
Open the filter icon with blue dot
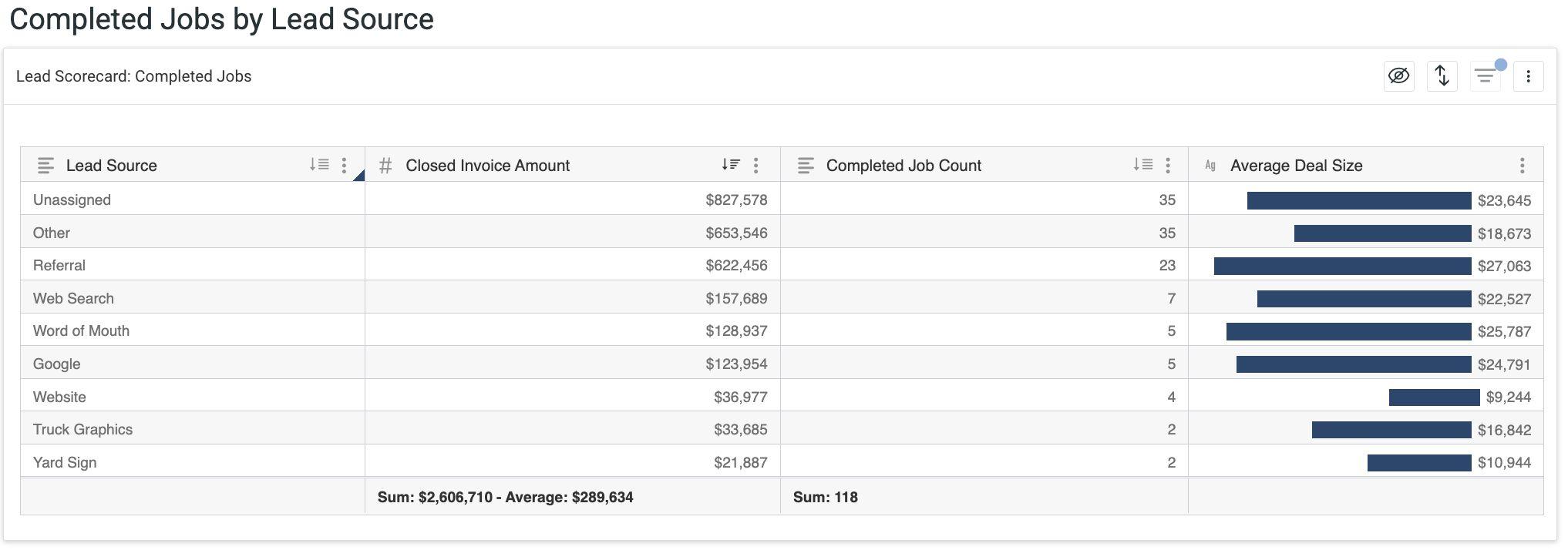tap(1485, 76)
